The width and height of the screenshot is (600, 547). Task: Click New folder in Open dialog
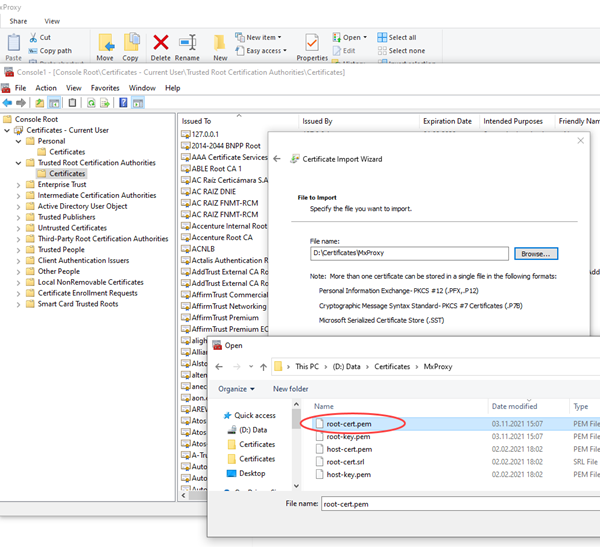[x=290, y=388]
